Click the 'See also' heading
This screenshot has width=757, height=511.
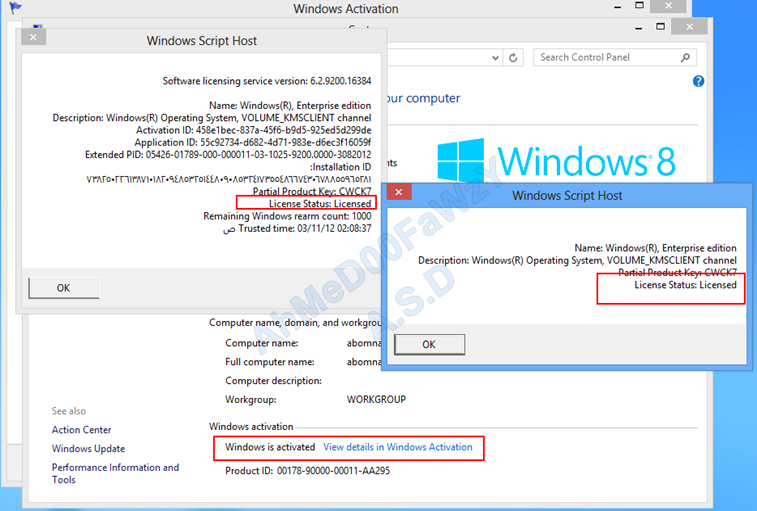(69, 411)
